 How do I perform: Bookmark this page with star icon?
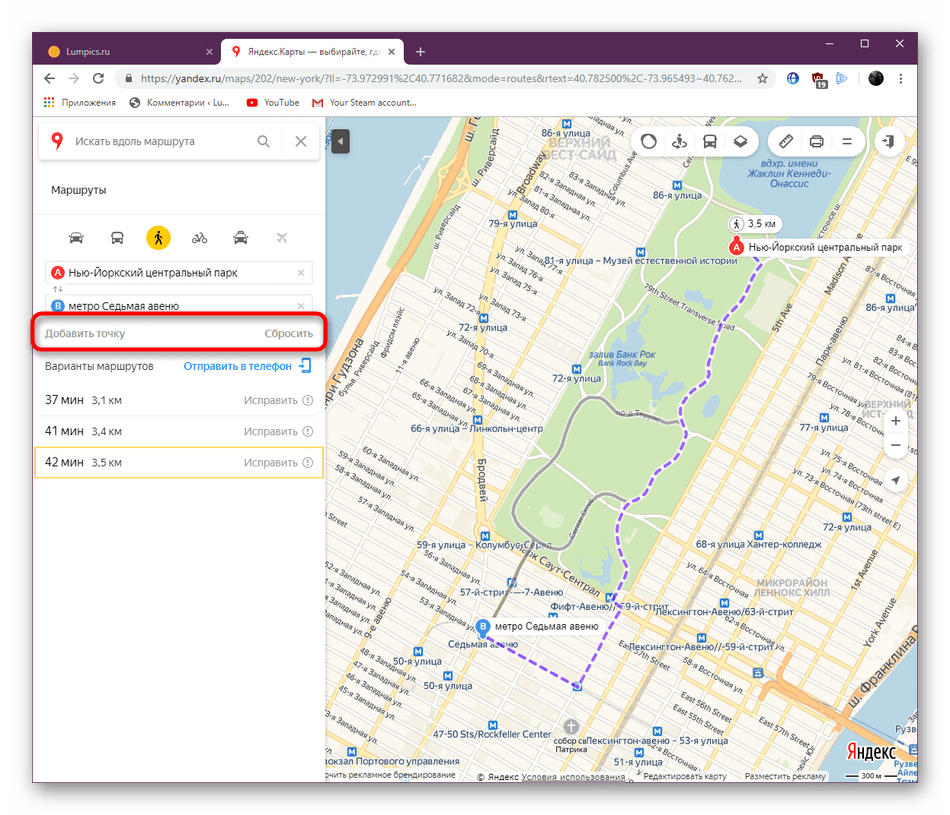pos(762,78)
